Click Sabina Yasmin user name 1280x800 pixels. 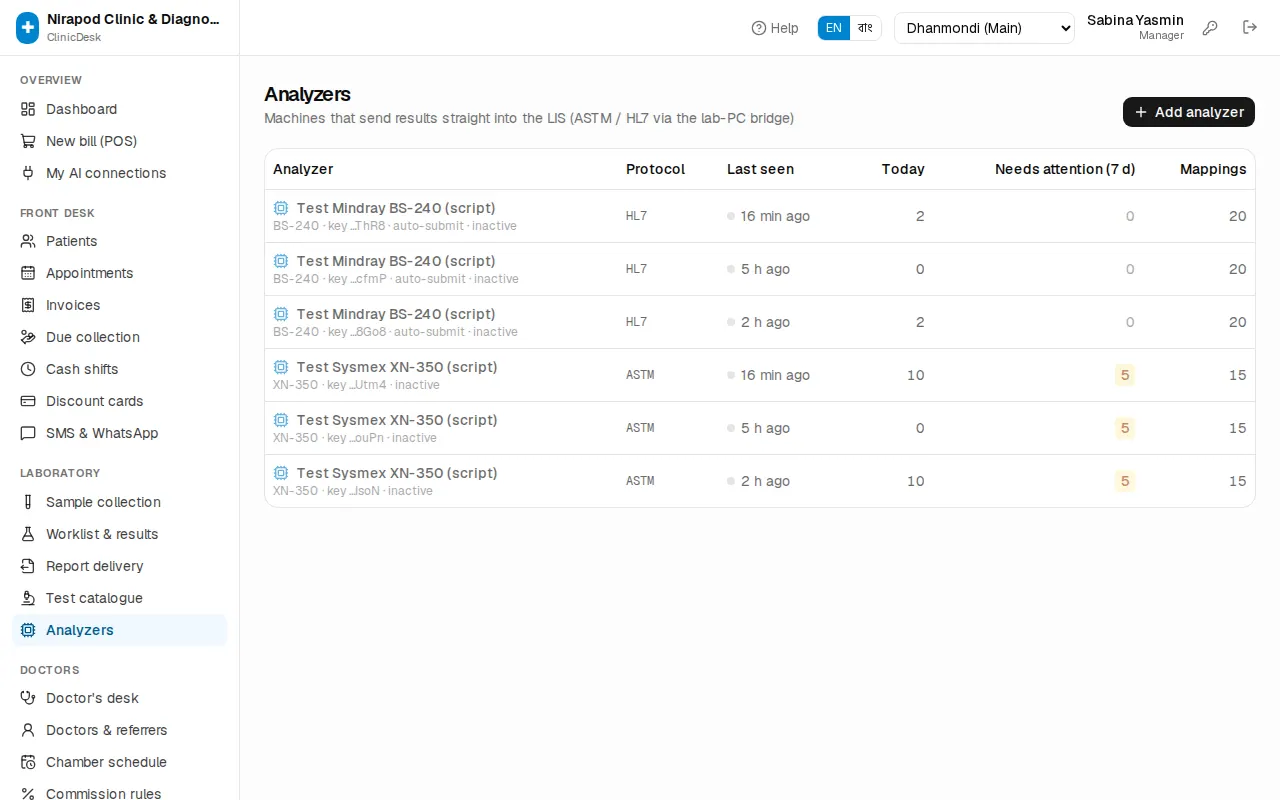coord(1135,20)
